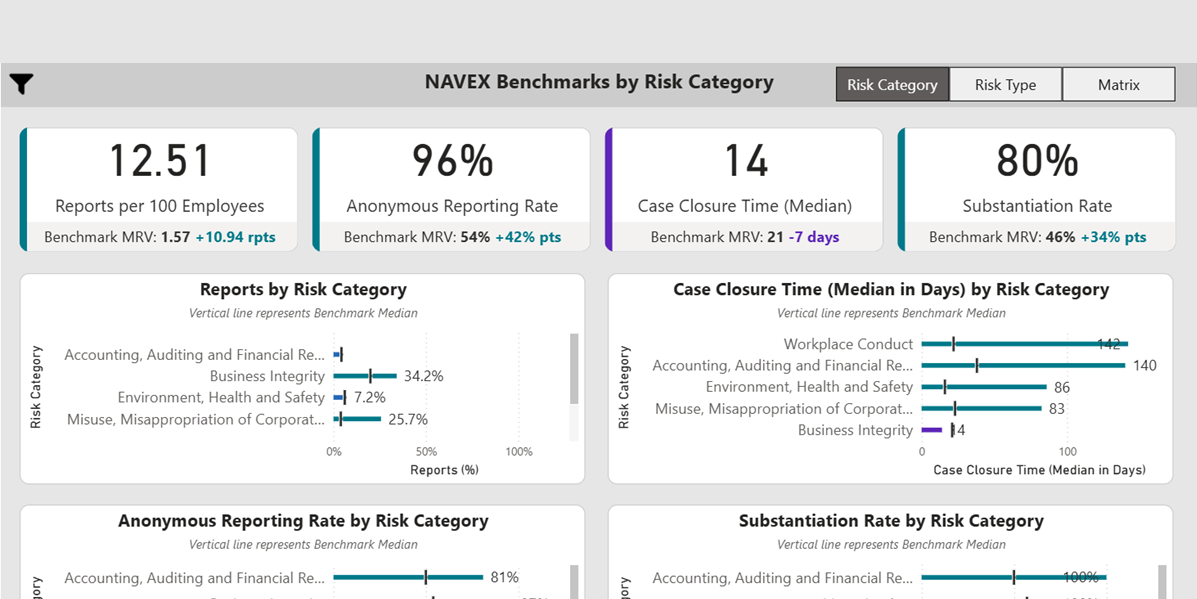Select the Environment, Health and Safety 7.2% bar
Viewport: 1197px width, 599px height.
[x=339, y=397]
